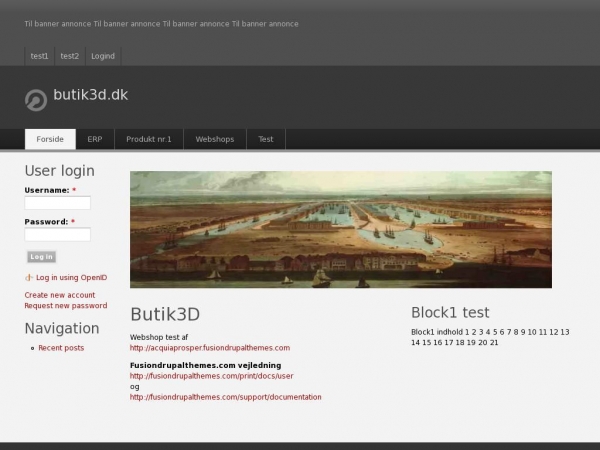Image resolution: width=600 pixels, height=450 pixels.
Task: Follow the Log in using OpenID link
Action: [72, 277]
